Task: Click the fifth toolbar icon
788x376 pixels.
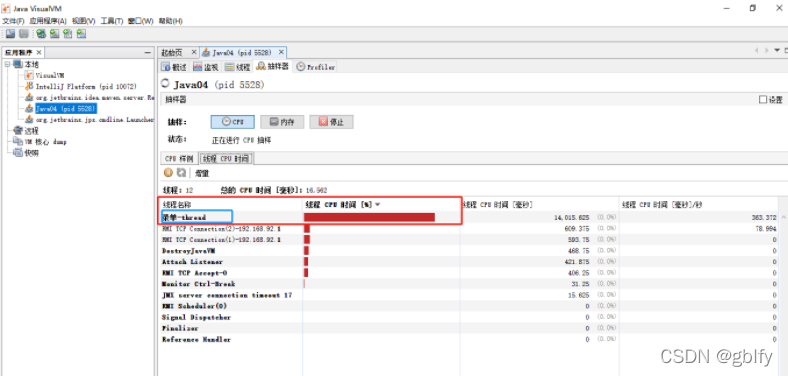Action: 68,34
